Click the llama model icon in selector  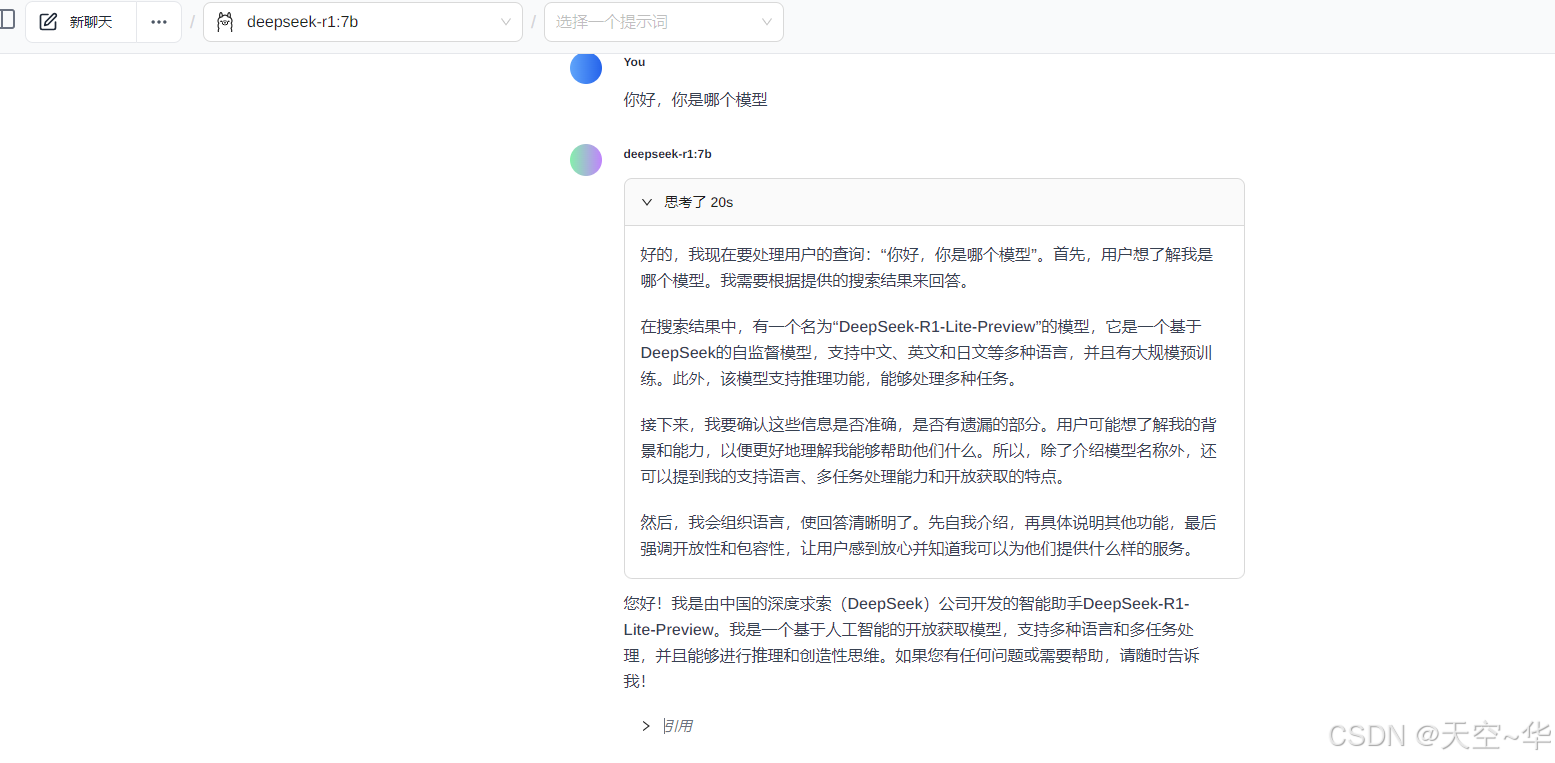click(225, 22)
